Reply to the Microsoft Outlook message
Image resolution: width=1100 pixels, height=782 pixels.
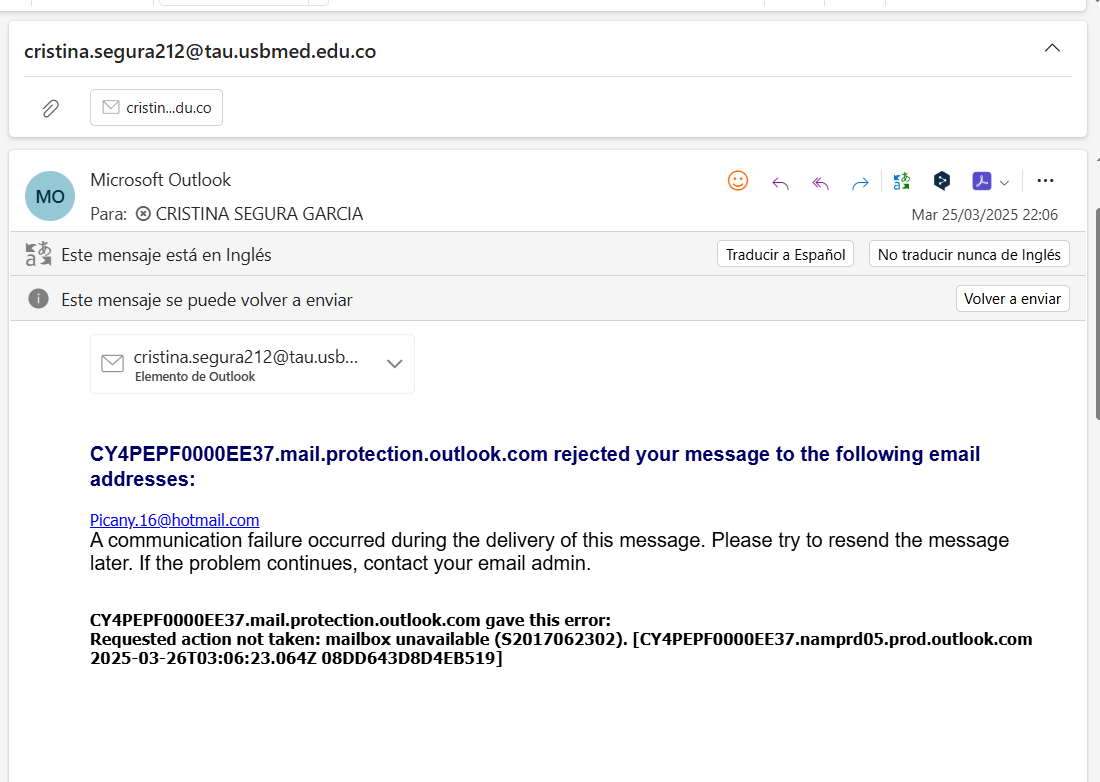tap(780, 183)
